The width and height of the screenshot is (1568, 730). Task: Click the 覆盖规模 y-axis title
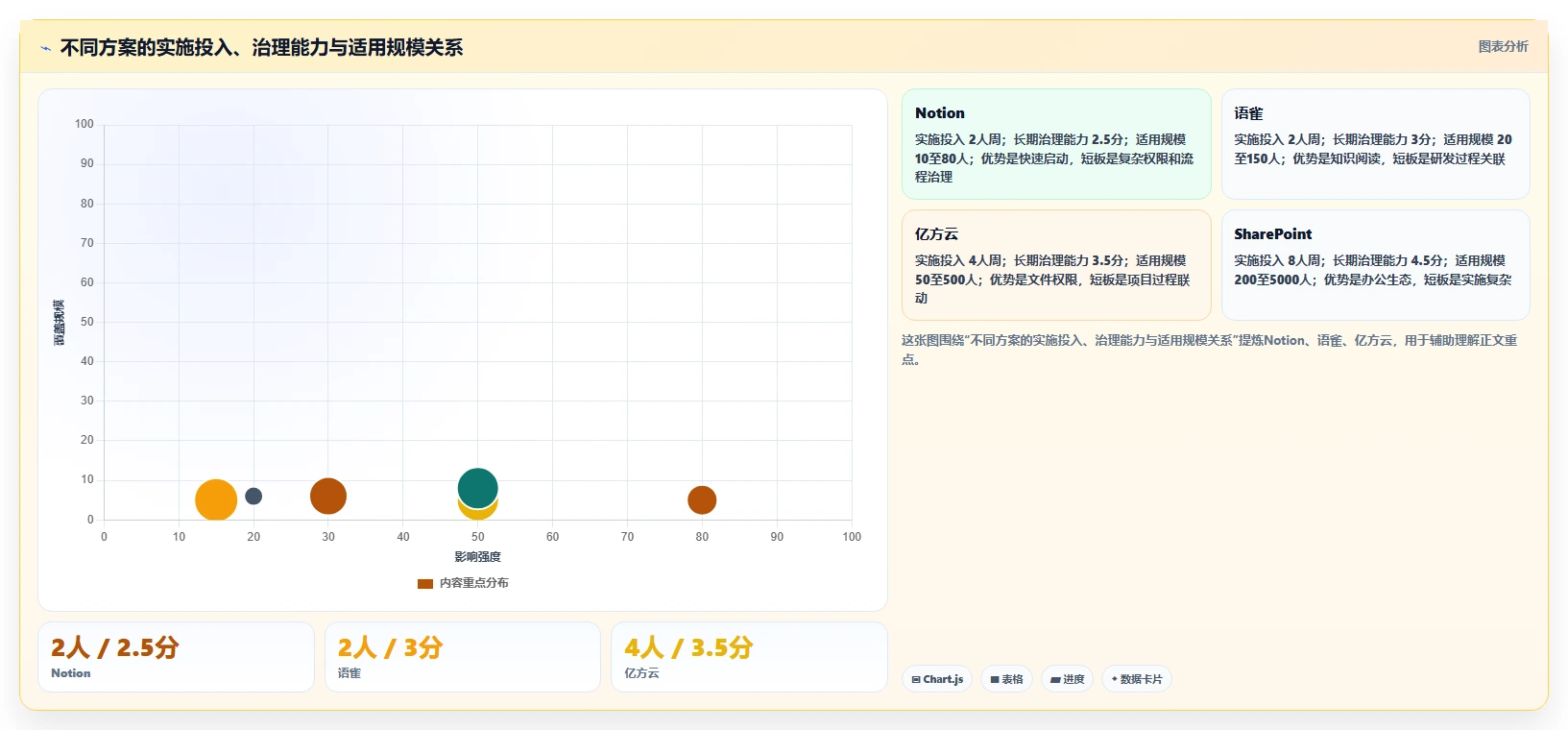[60, 323]
